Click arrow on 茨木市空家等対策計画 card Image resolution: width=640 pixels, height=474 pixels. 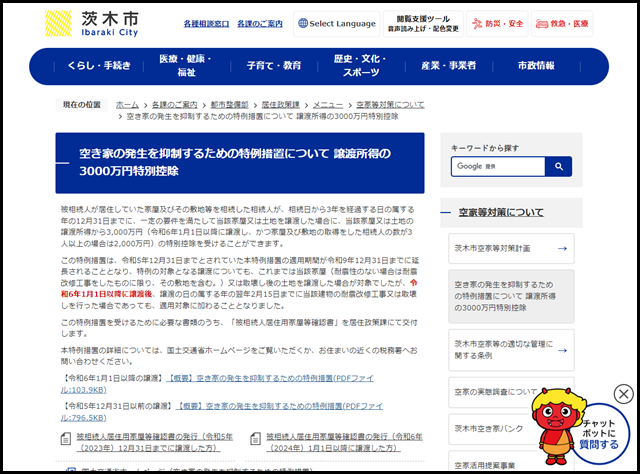562,248
